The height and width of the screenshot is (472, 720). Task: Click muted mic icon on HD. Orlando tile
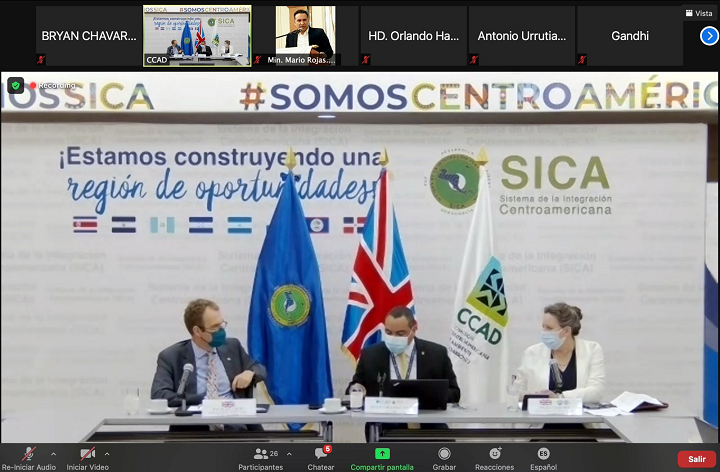[366, 59]
